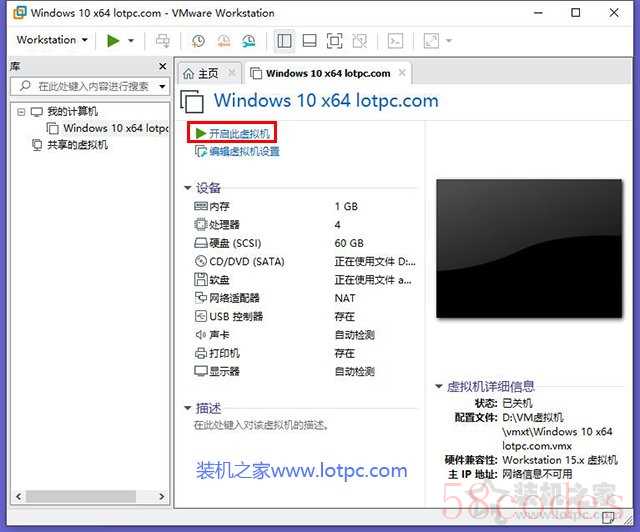Image resolution: width=640 pixels, height=532 pixels.
Task: Click the USB 控制器 device row
Action: 304,316
